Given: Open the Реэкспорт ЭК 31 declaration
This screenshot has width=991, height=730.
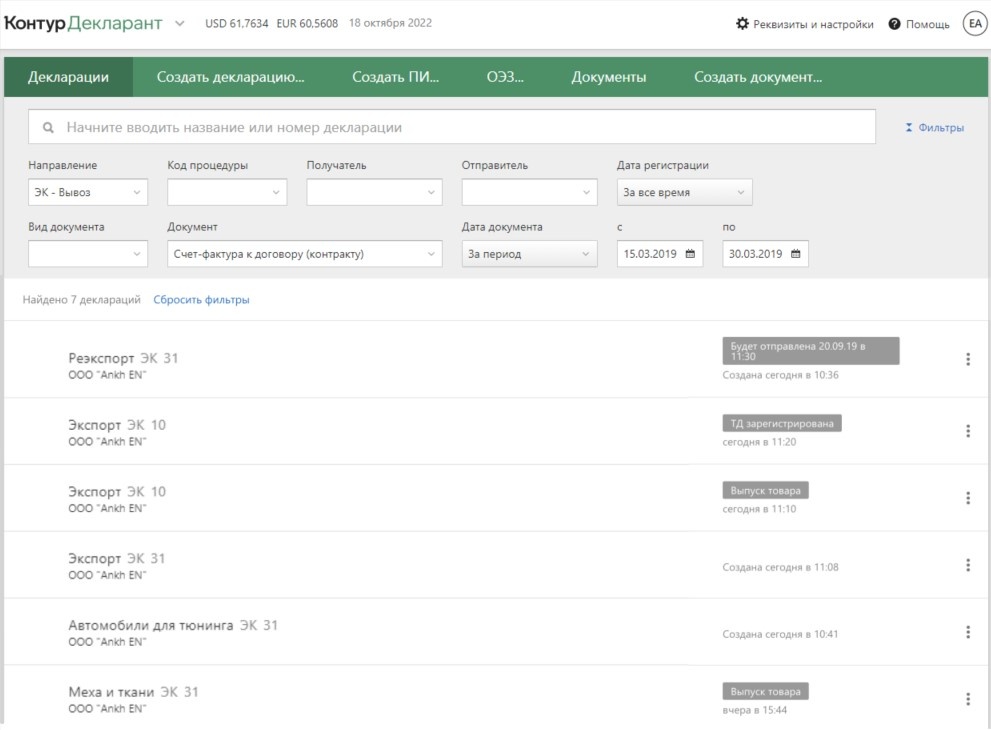Looking at the screenshot, I should tap(123, 358).
